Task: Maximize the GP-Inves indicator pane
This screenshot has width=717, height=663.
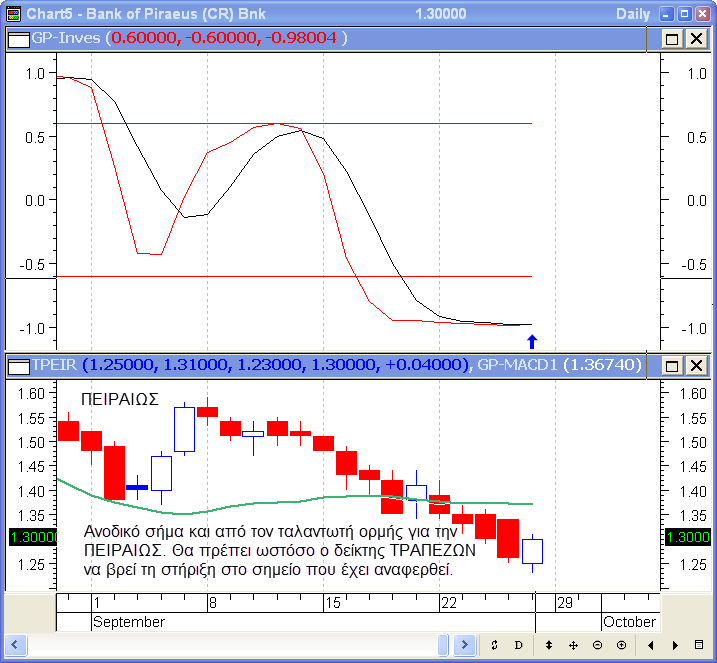Action: click(x=671, y=38)
